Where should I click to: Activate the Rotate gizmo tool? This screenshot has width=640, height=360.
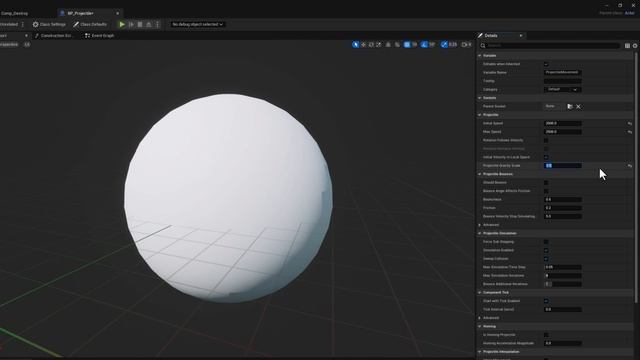point(371,44)
